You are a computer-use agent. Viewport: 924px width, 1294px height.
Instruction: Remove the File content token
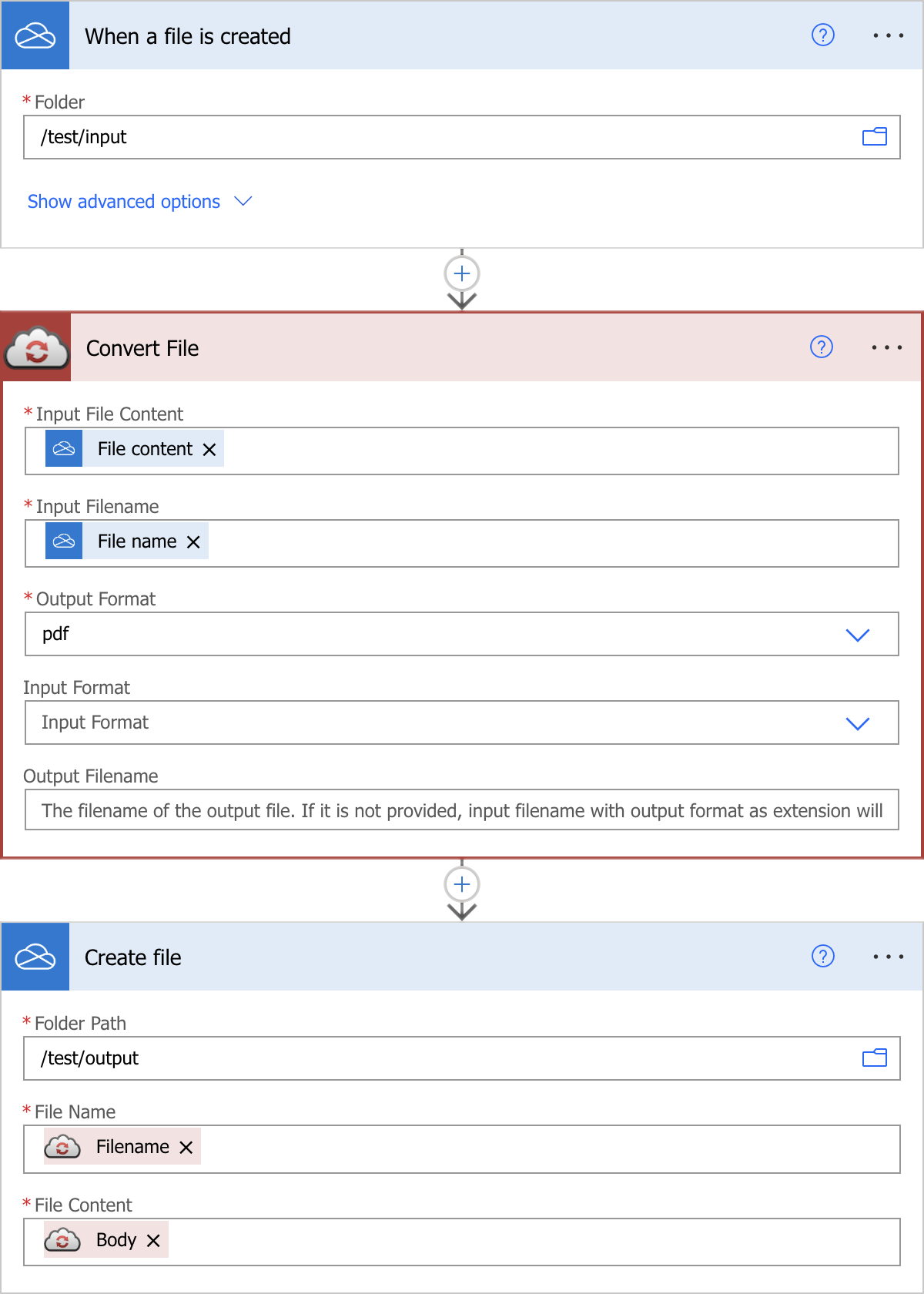pyautogui.click(x=209, y=449)
